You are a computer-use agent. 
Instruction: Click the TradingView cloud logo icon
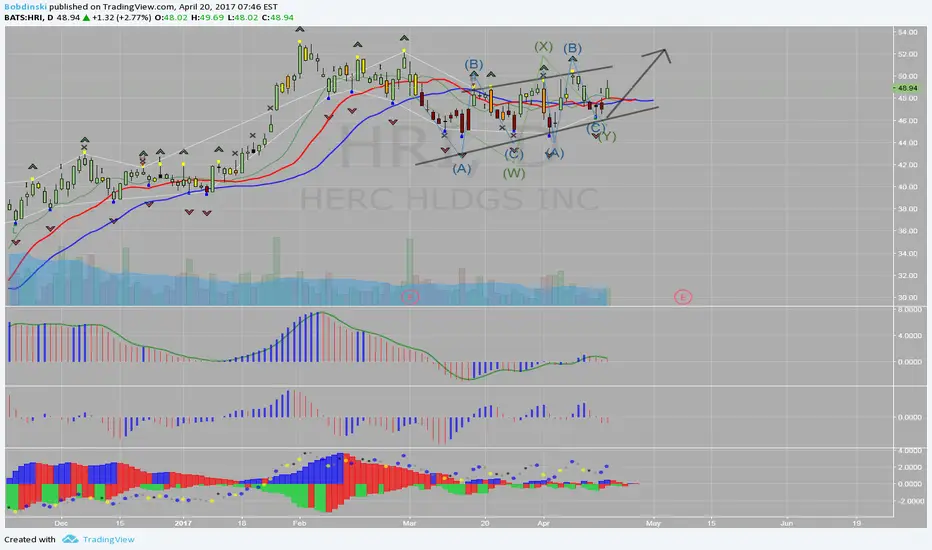70,539
